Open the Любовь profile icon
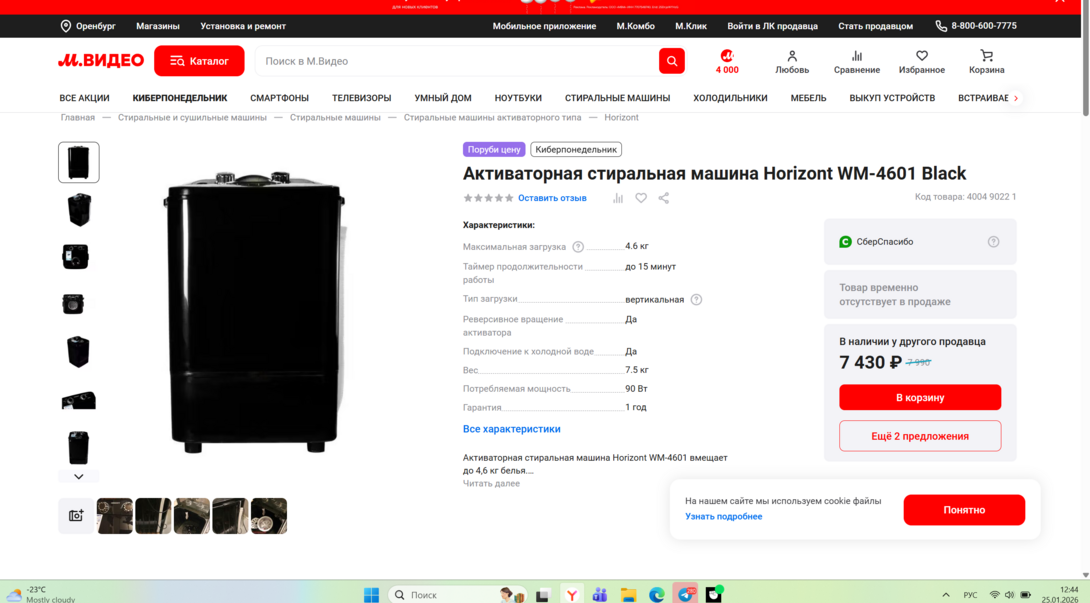Image resolution: width=1090 pixels, height=603 pixels. coord(792,61)
